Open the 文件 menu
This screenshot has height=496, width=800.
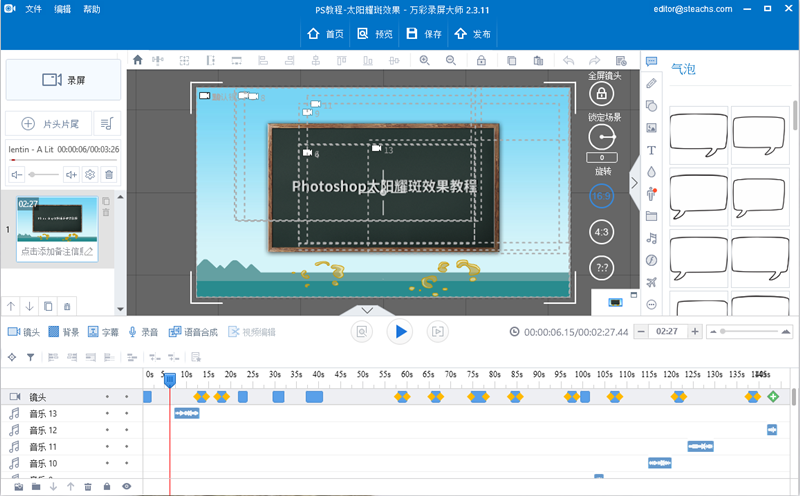[33, 9]
